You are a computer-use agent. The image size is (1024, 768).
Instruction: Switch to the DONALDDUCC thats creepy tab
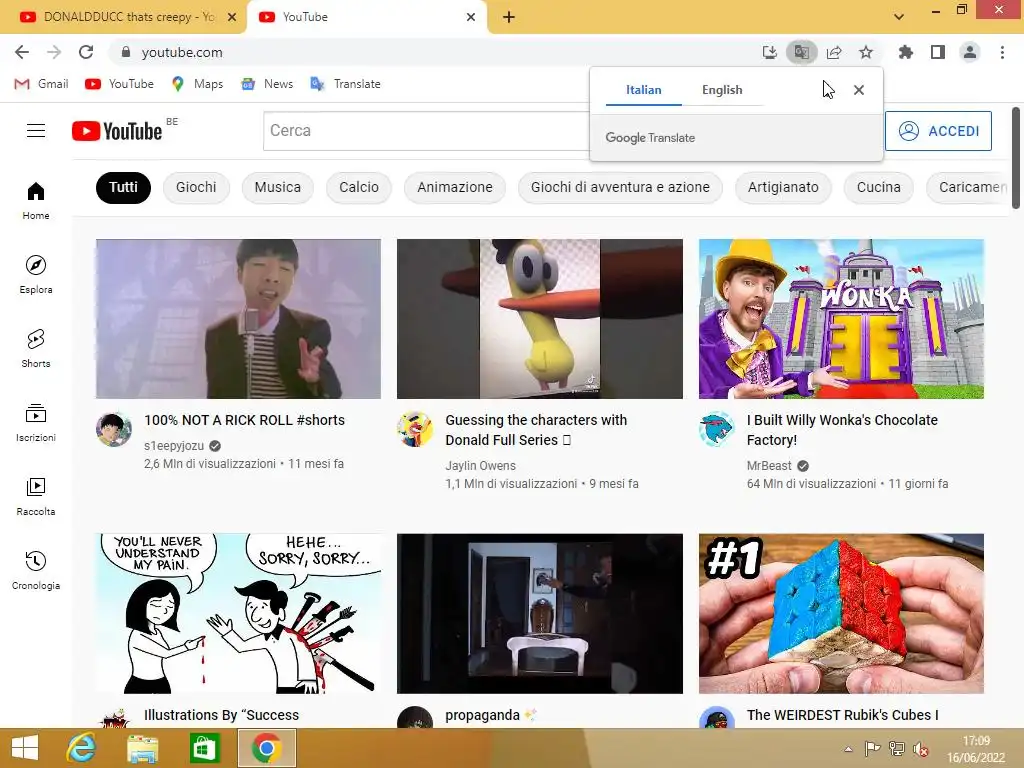(122, 17)
